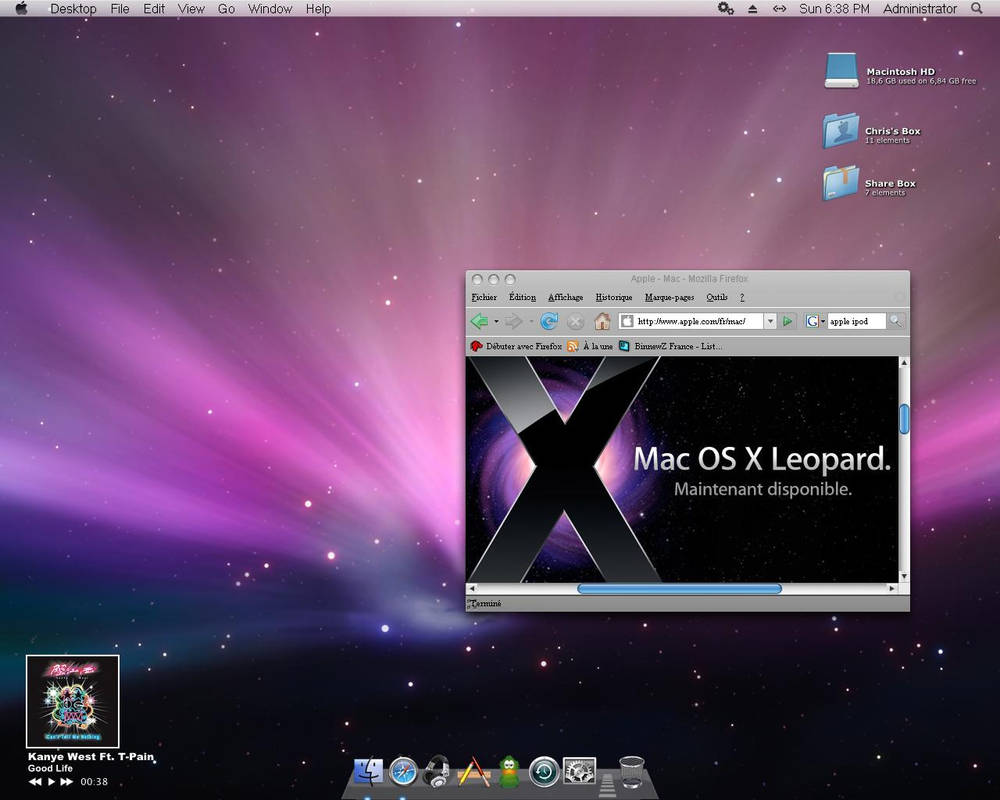Open the Historique menu in Firefox
The image size is (1000, 800).
click(x=614, y=297)
